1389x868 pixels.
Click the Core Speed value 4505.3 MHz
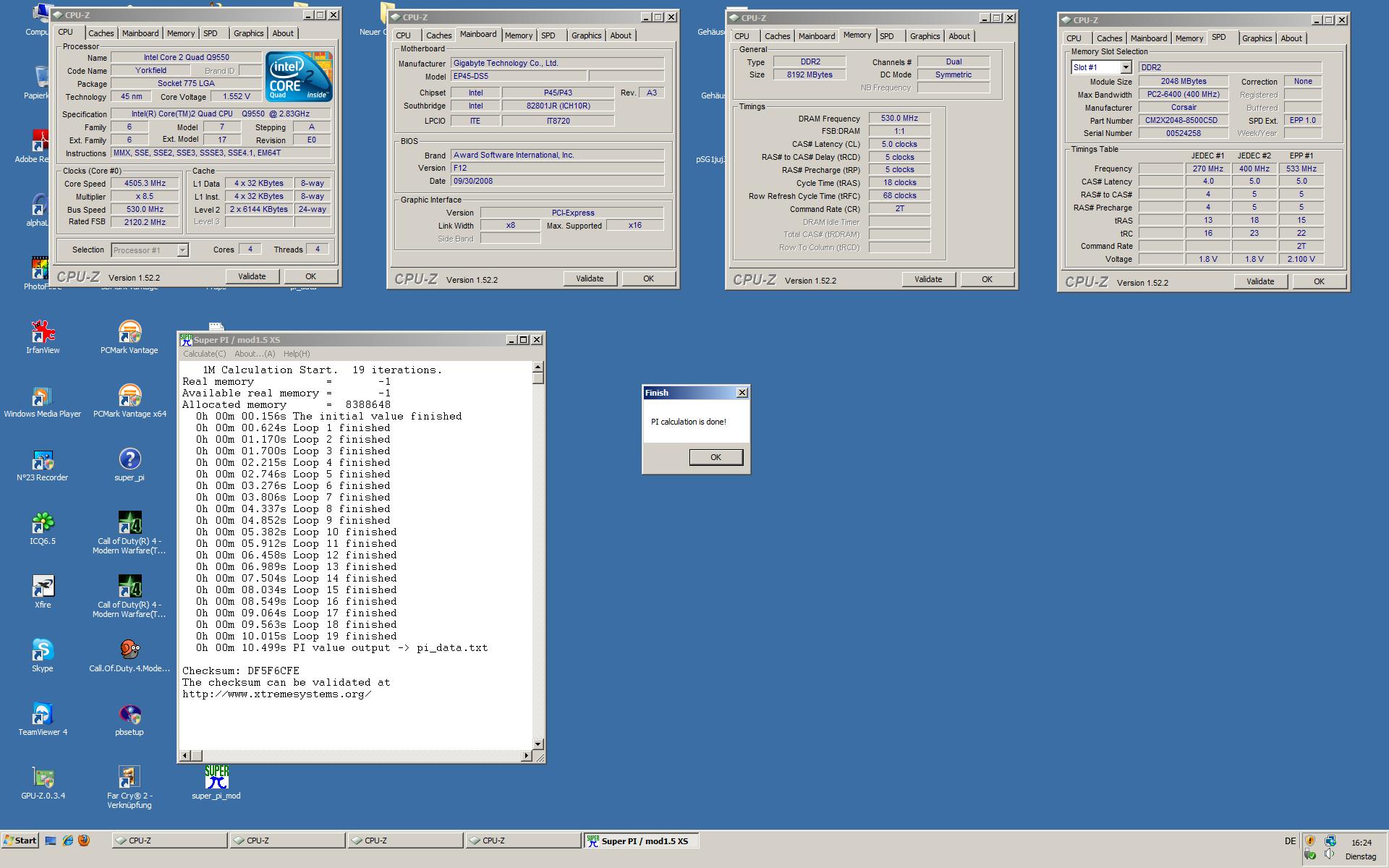pyautogui.click(x=145, y=184)
